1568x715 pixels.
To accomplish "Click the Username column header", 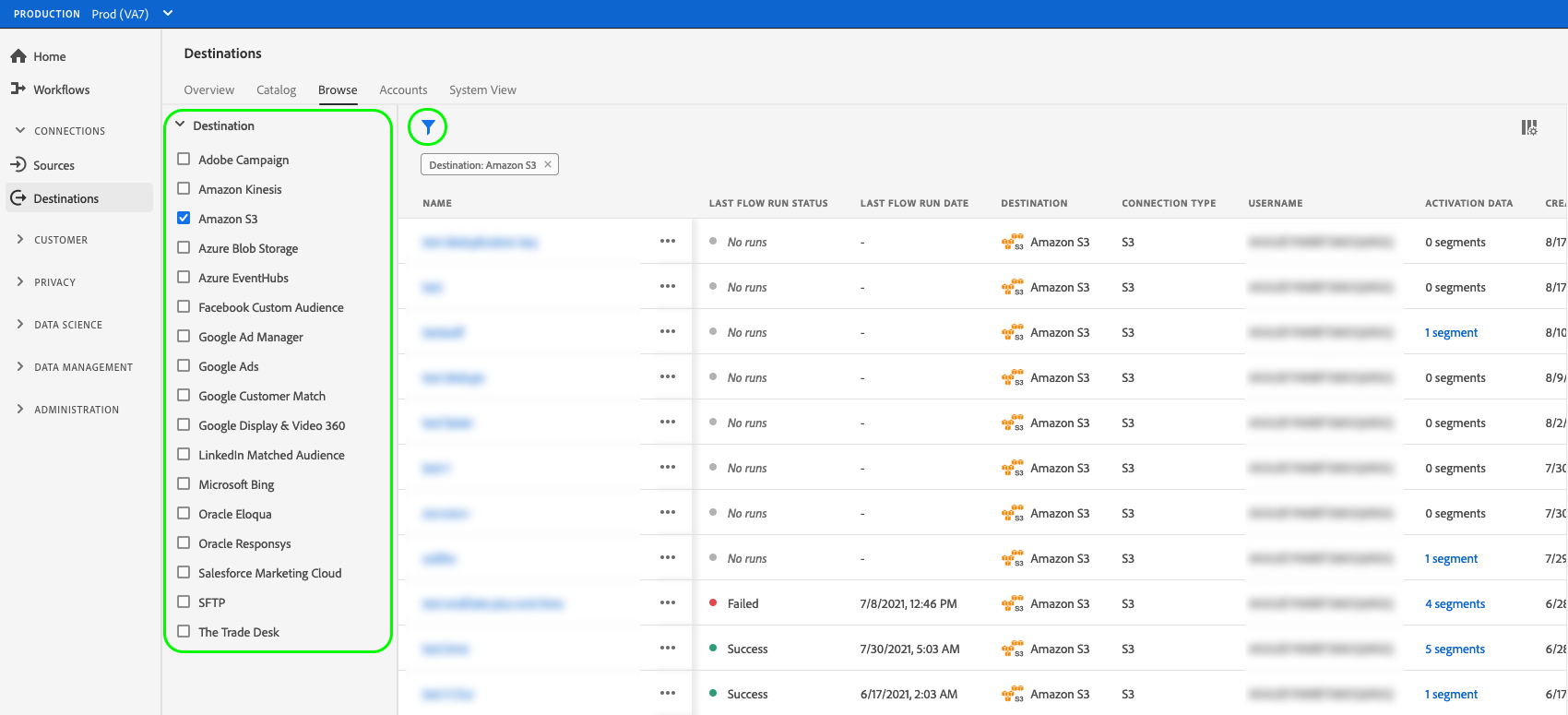I will coord(1276,203).
